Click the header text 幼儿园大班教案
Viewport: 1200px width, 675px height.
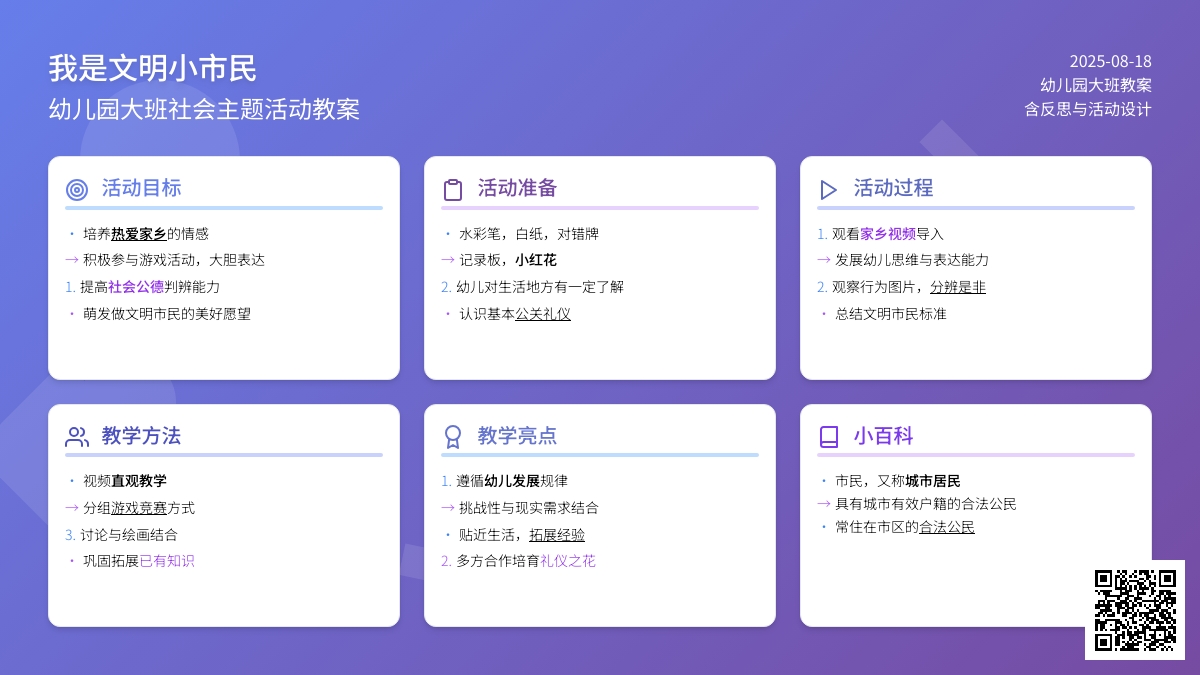[1096, 85]
